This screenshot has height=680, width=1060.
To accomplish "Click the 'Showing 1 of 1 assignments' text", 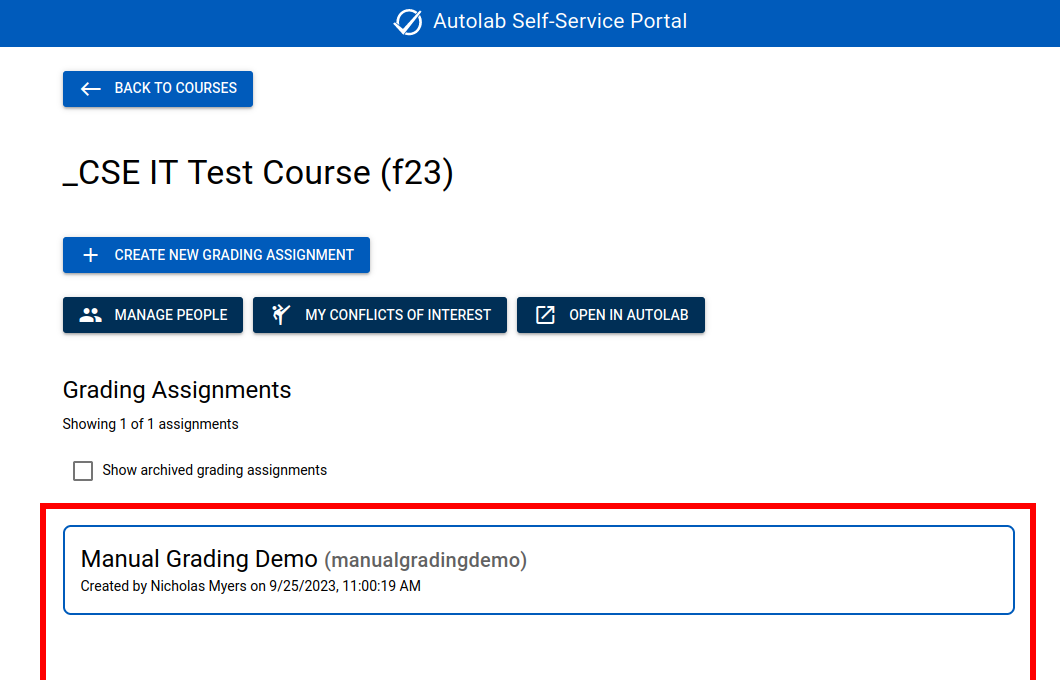I will tap(150, 424).
